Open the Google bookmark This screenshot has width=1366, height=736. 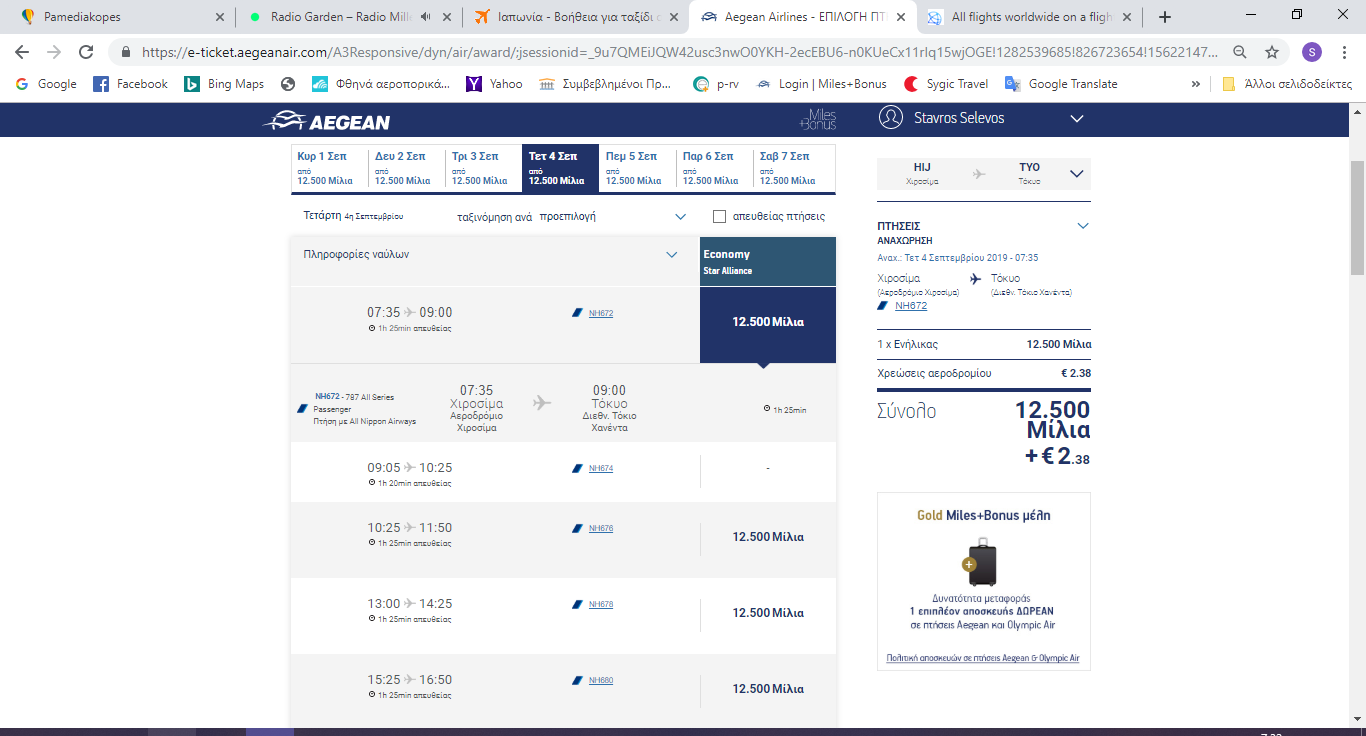46,84
